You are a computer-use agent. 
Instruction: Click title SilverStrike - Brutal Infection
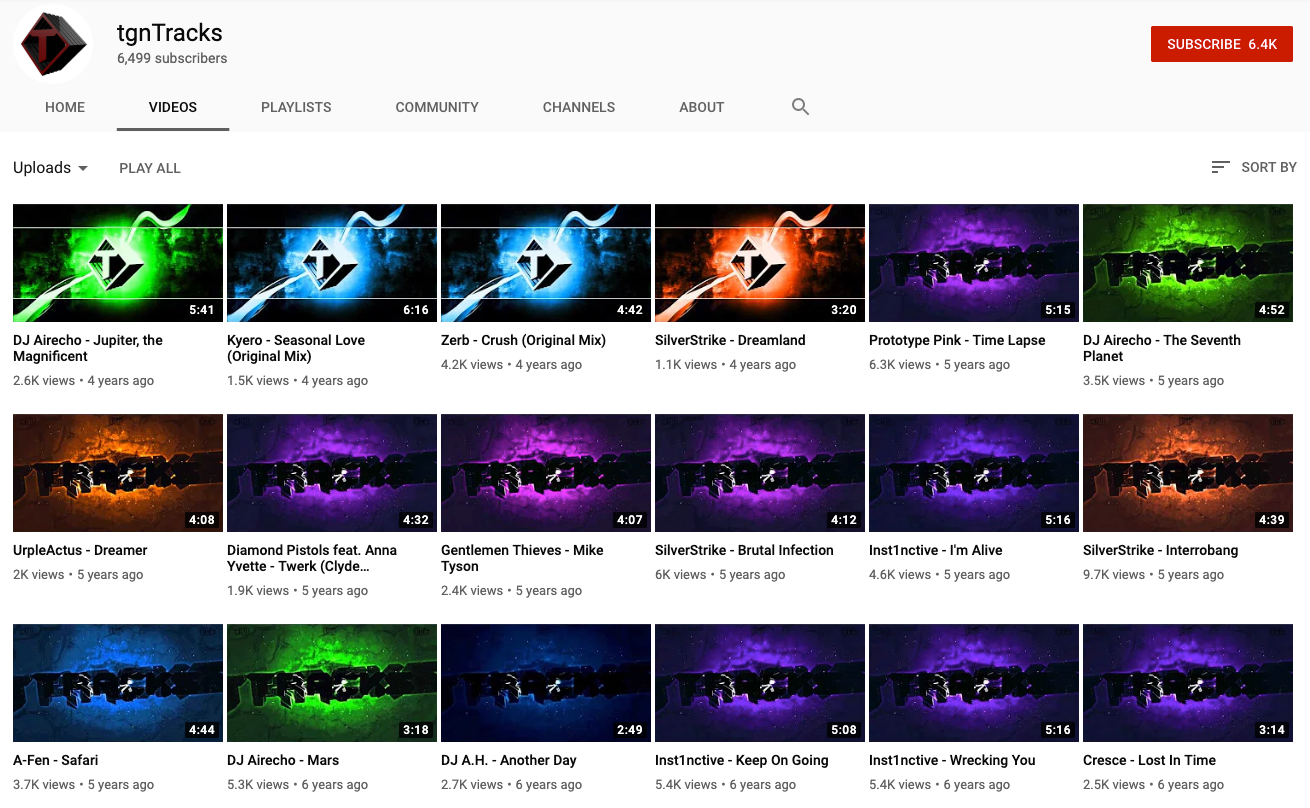point(744,550)
